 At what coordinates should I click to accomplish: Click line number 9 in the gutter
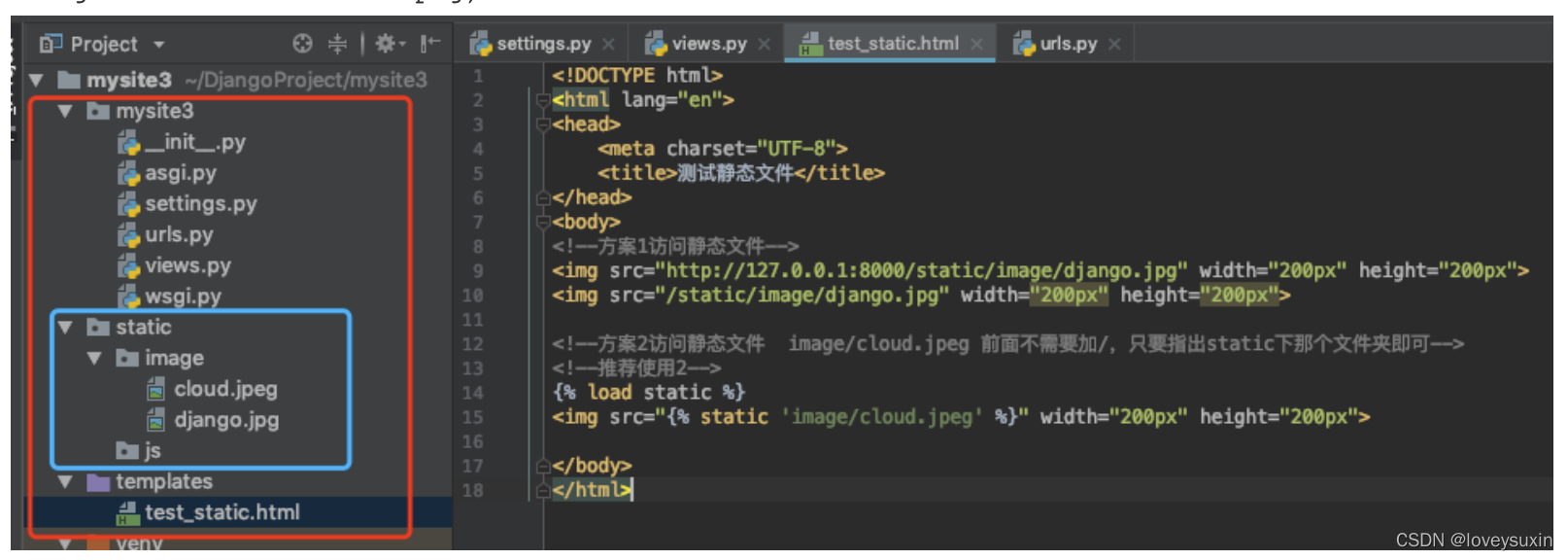[x=478, y=271]
